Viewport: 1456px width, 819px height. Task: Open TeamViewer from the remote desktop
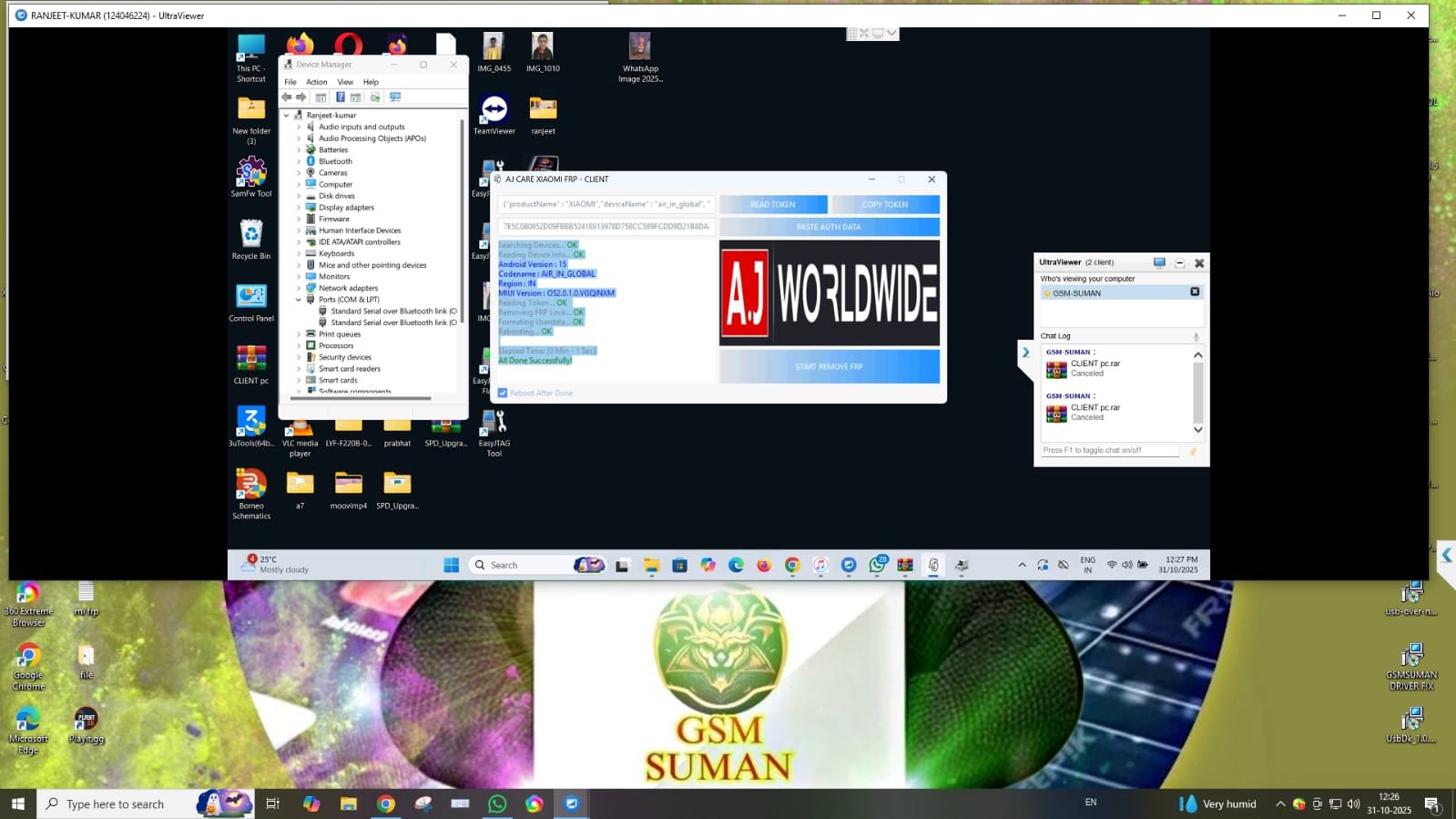494,110
